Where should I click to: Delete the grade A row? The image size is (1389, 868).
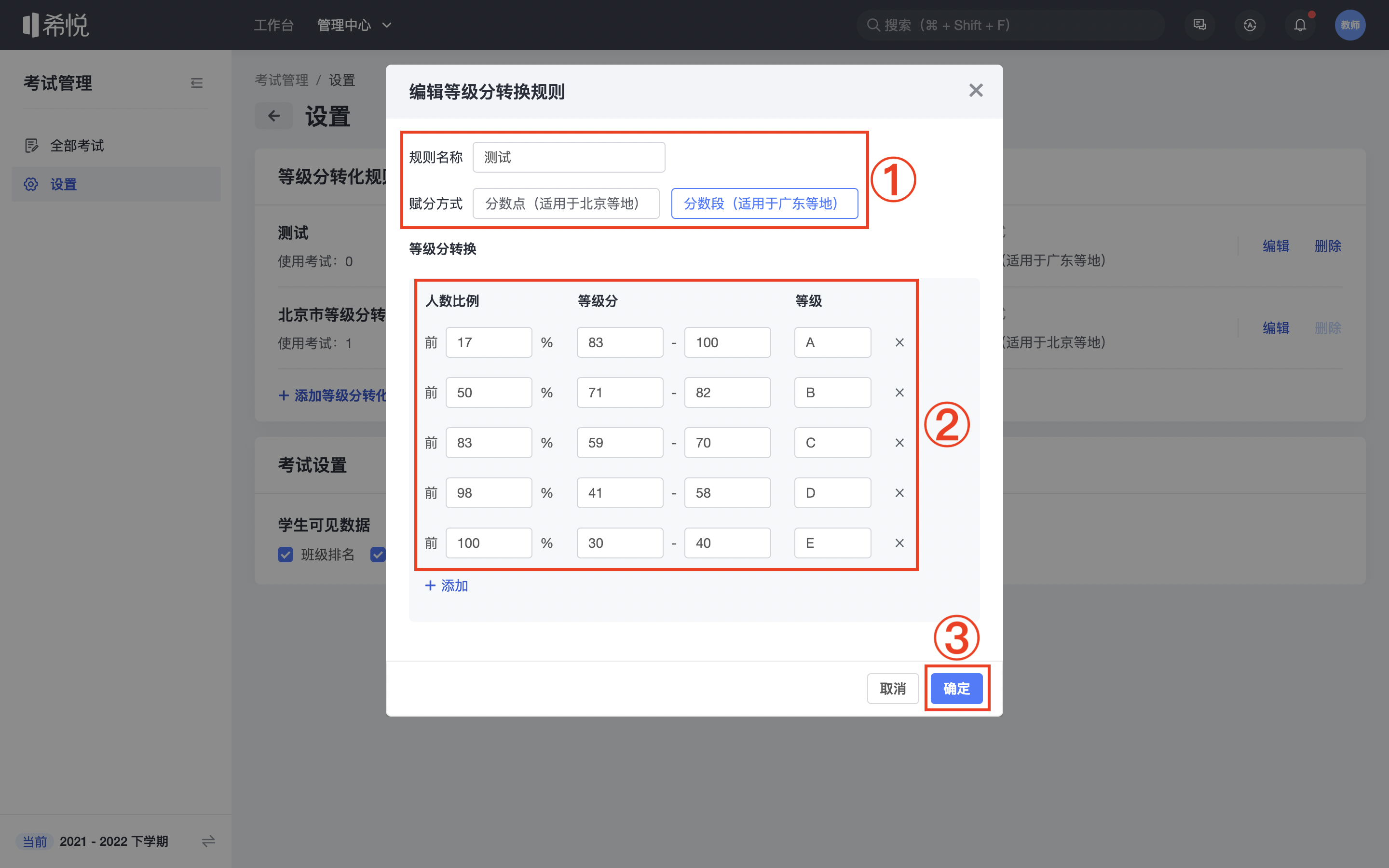point(899,343)
